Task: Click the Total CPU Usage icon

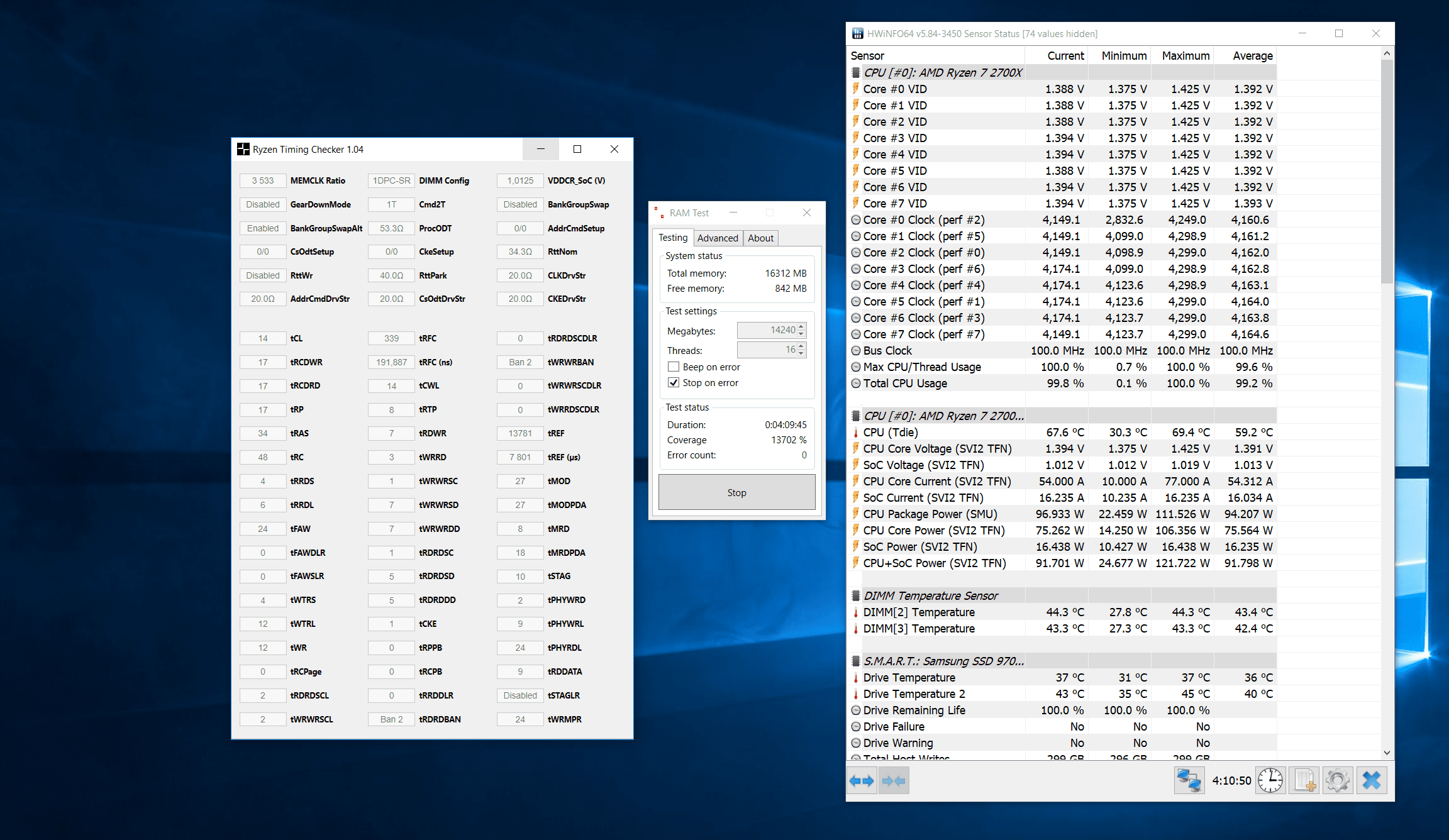Action: (856, 384)
